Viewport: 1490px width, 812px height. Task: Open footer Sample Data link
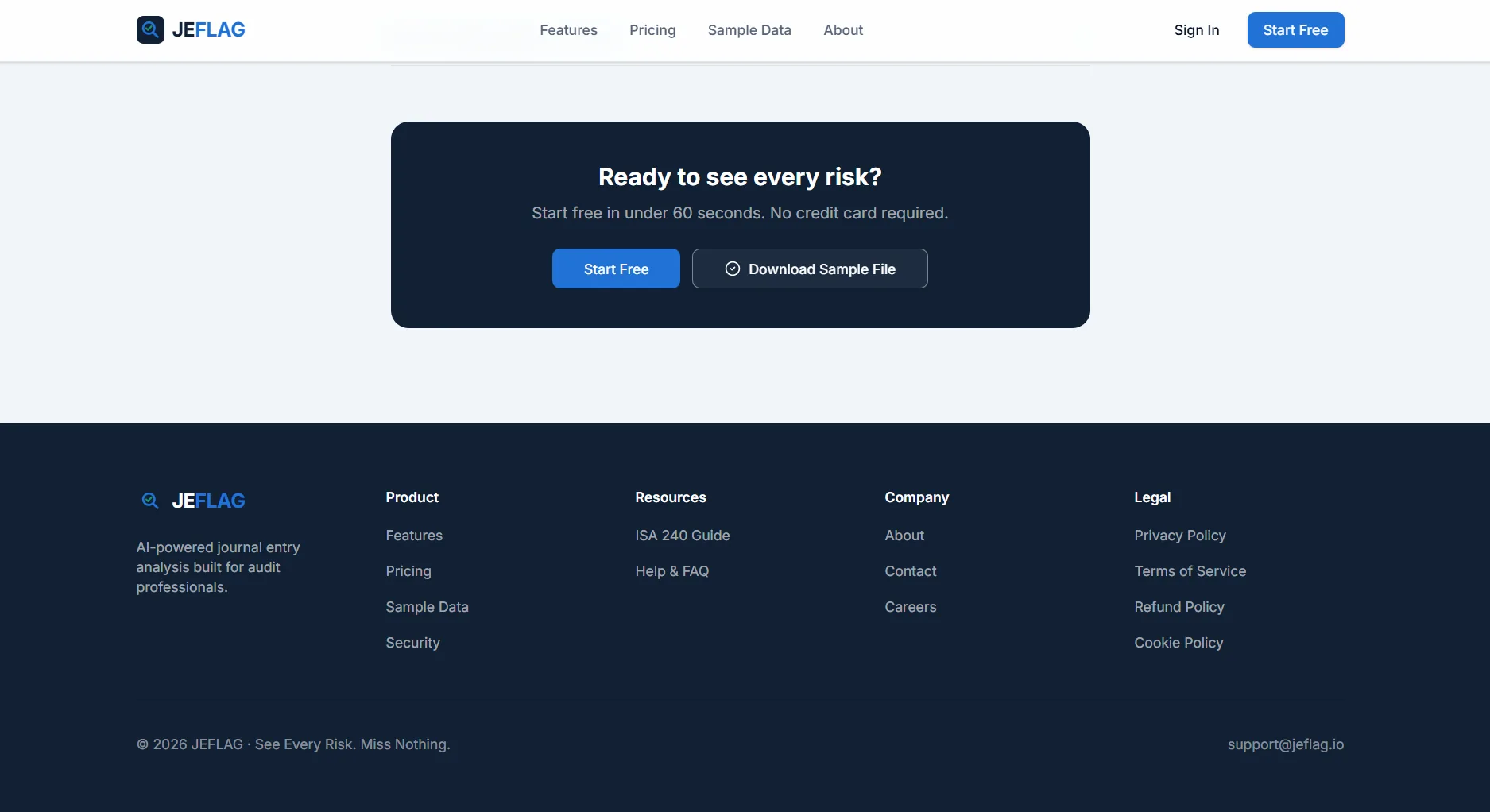[x=427, y=607]
